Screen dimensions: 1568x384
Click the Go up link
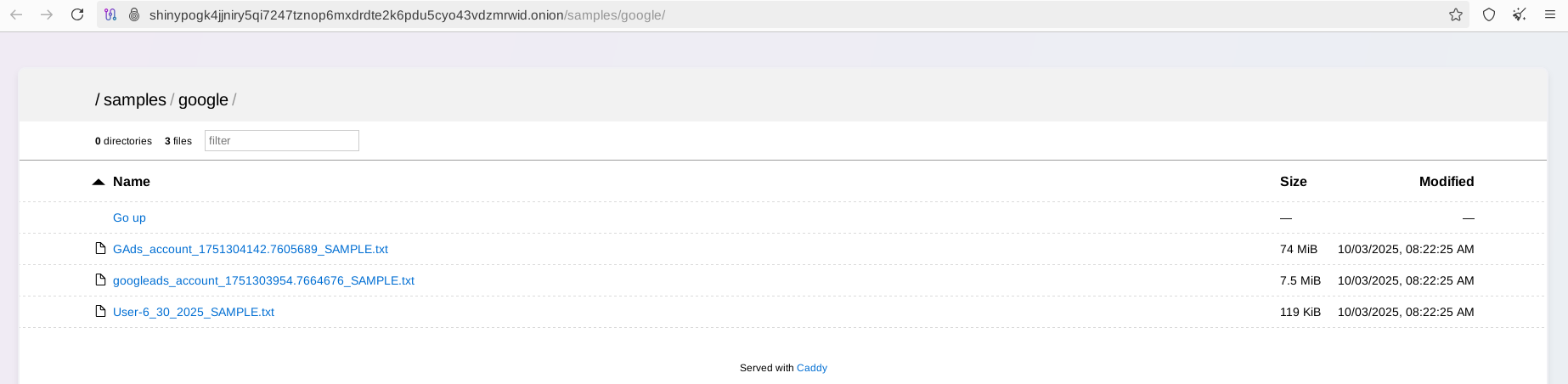point(129,217)
